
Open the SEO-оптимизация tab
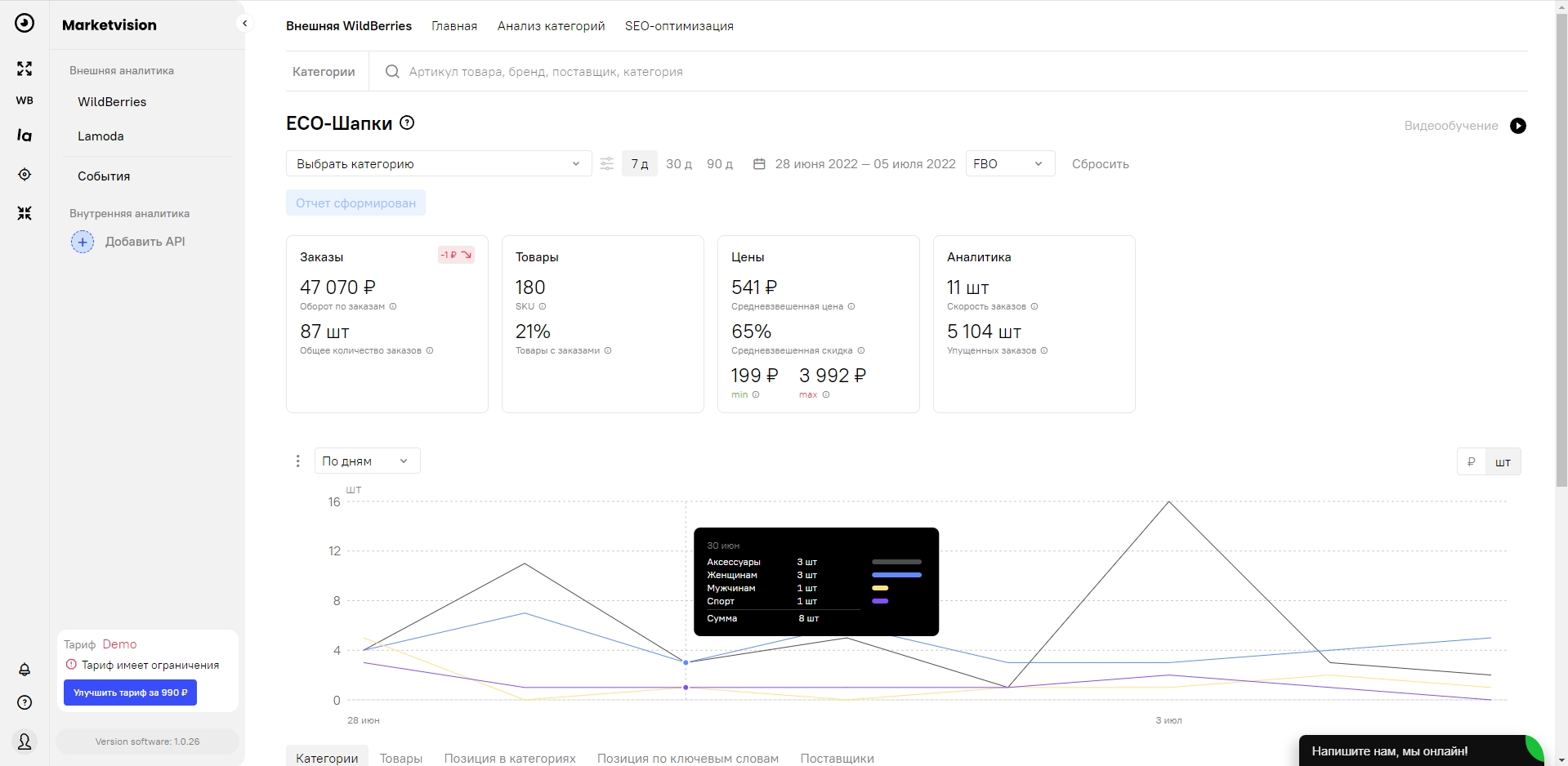[x=679, y=26]
